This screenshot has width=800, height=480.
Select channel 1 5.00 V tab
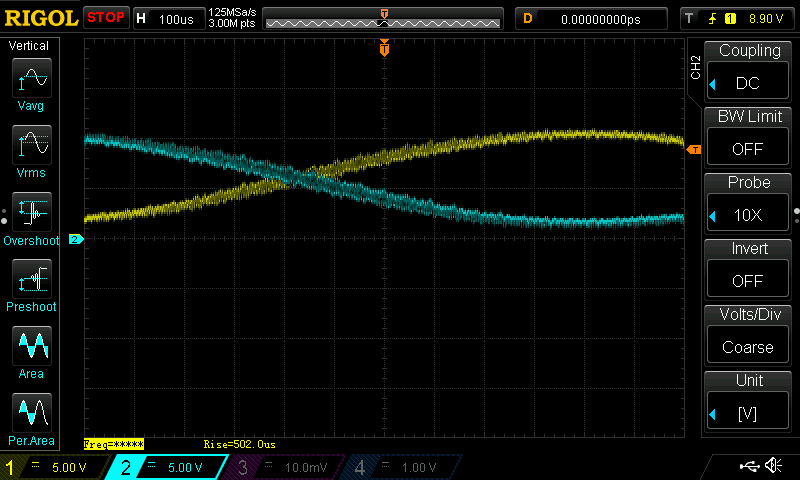tap(55, 467)
